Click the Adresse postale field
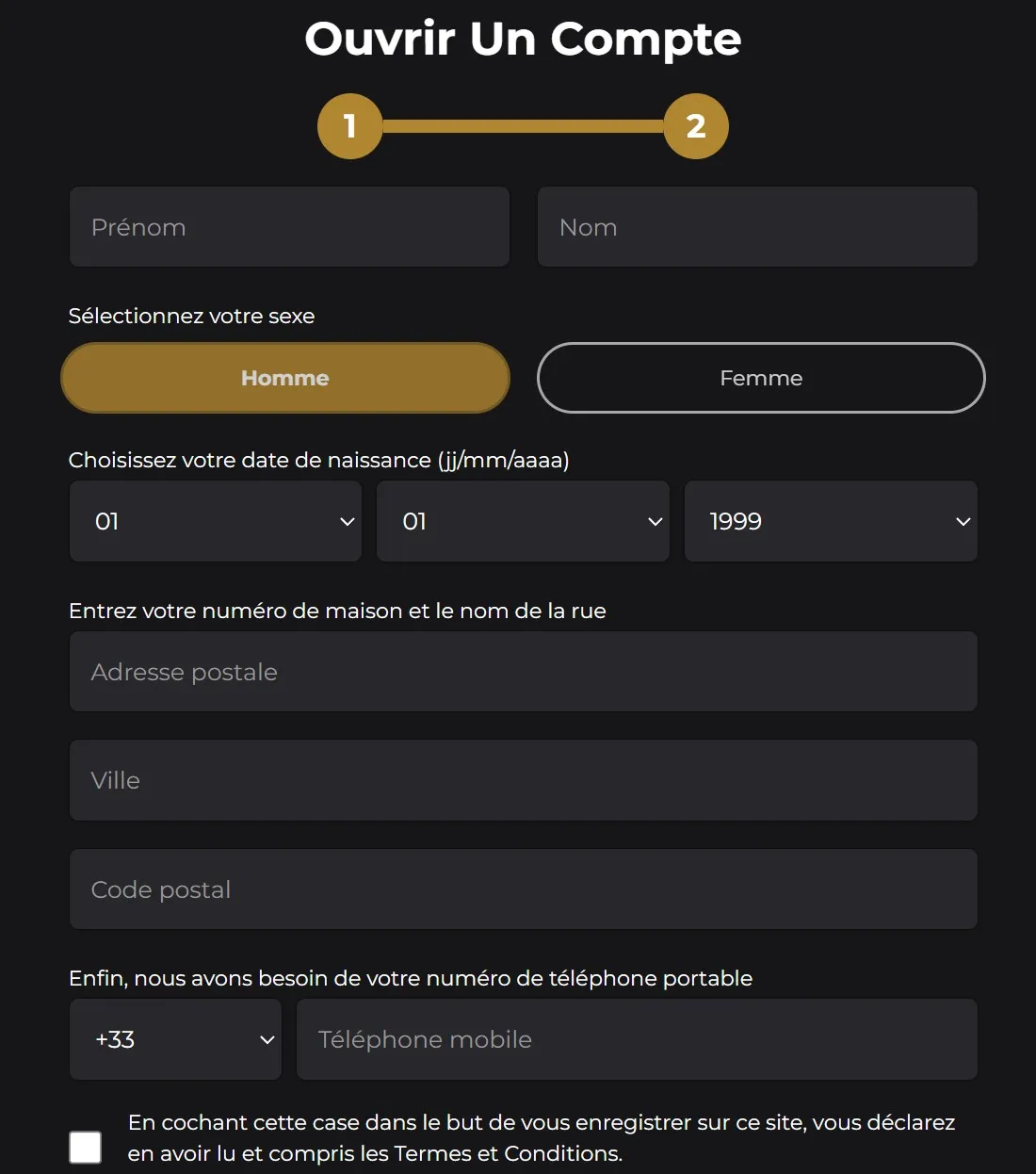The height and width of the screenshot is (1174, 1036). tap(523, 672)
